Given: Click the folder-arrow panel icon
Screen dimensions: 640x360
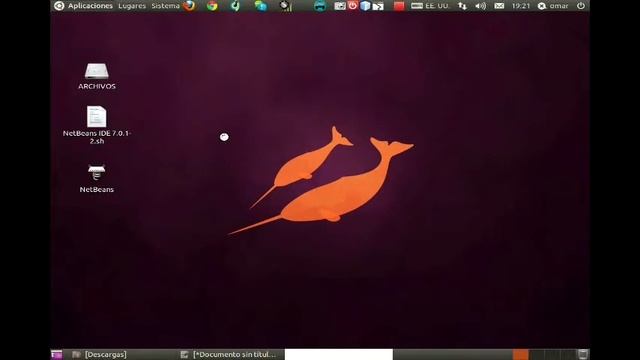Looking at the screenshot, I should pos(378,6).
